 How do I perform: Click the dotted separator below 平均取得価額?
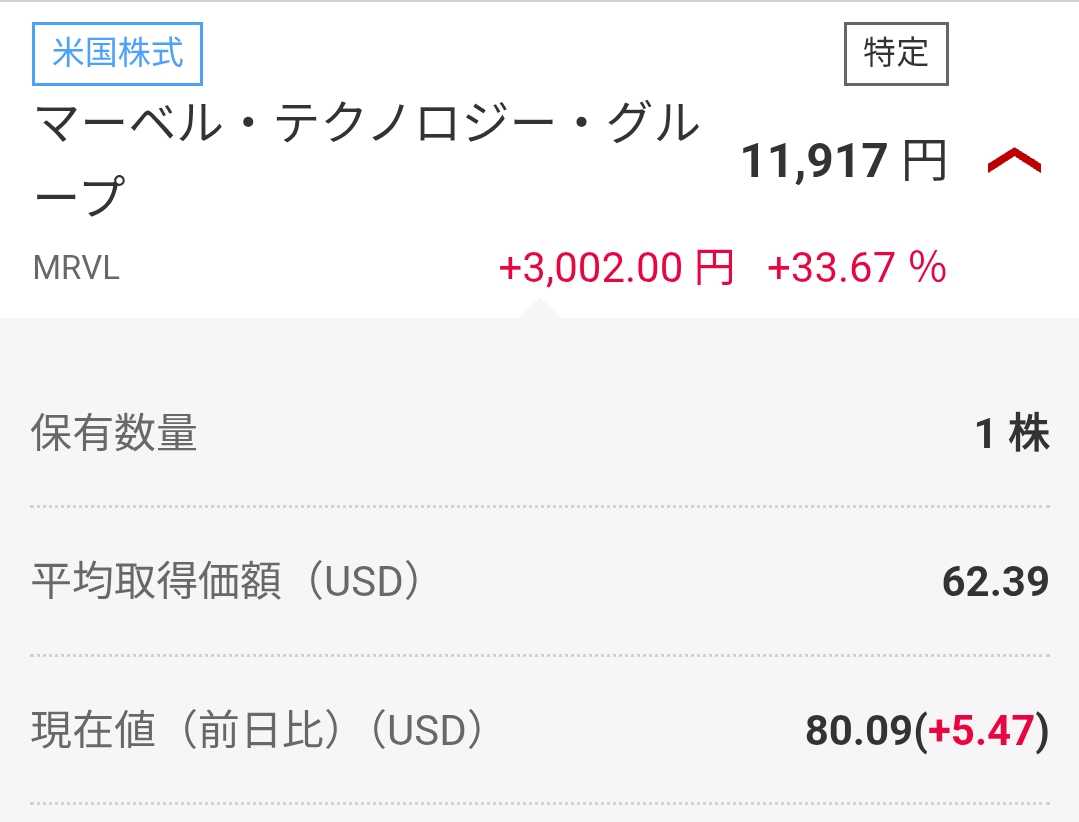[540, 655]
